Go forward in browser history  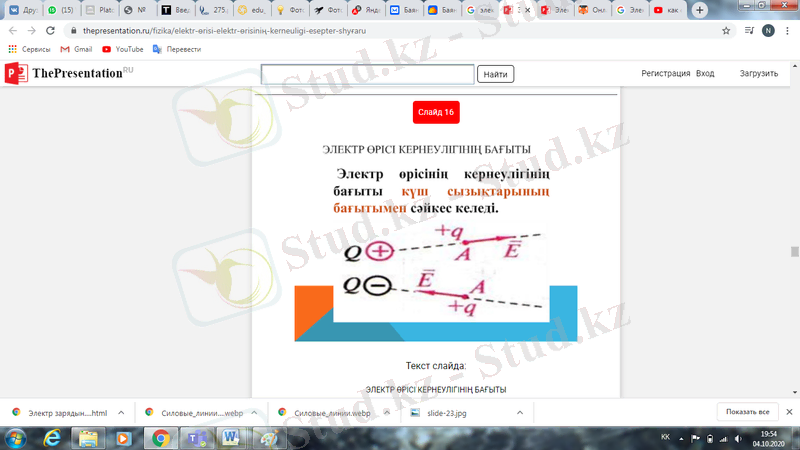[x=32, y=31]
